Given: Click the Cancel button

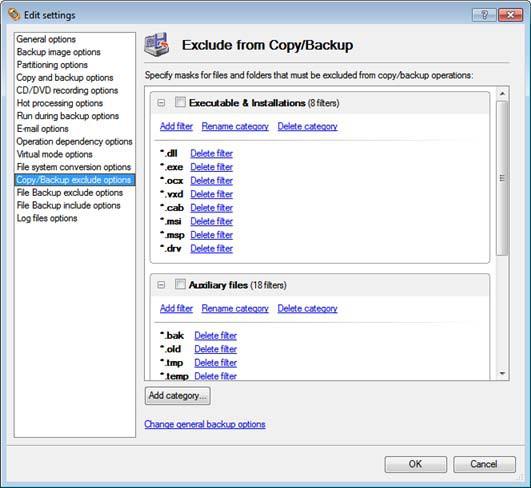Looking at the screenshot, I should [484, 464].
